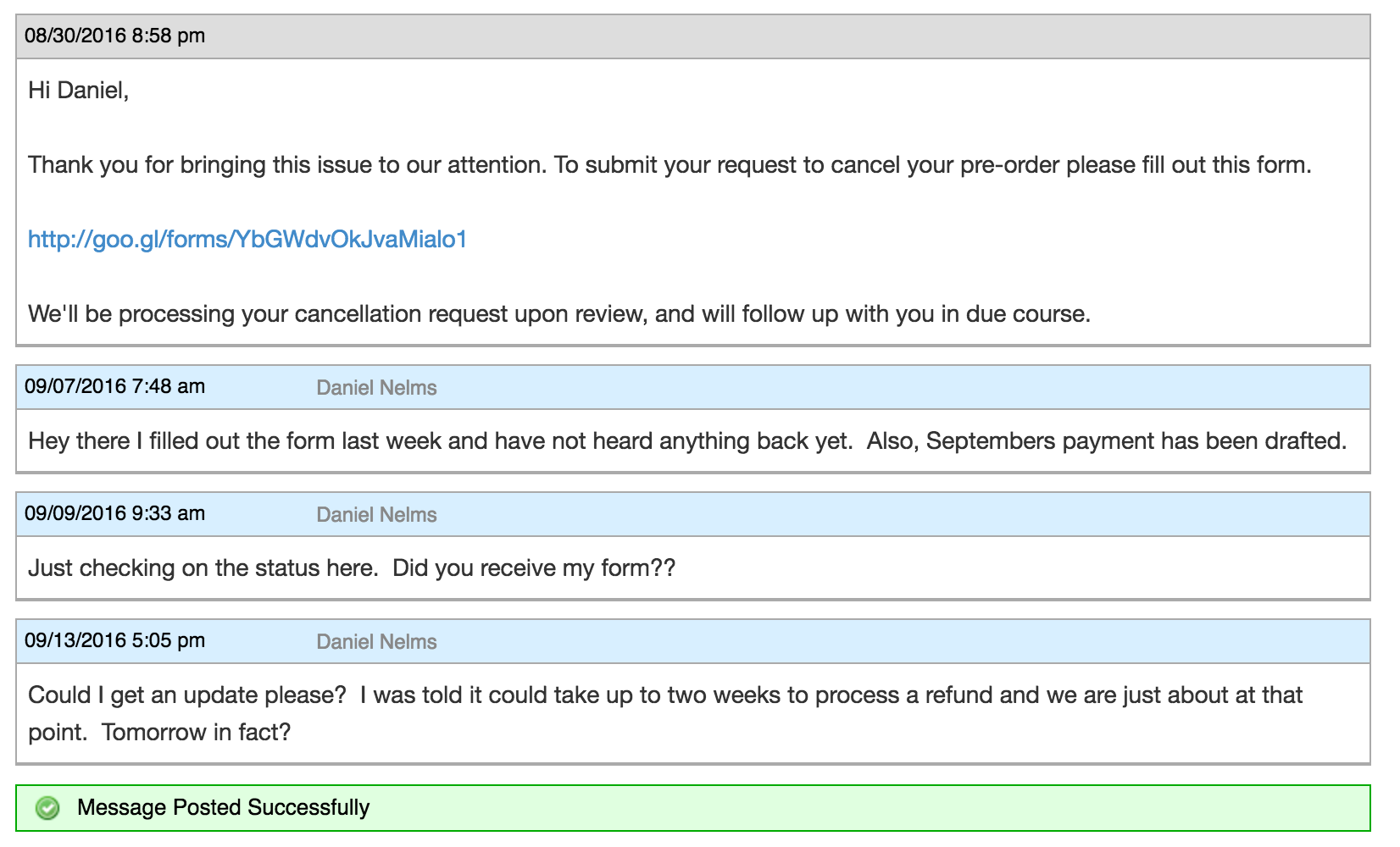Click the 09/07/2016 message blue header bar
Viewport: 1400px width, 847px height.
pyautogui.click(x=693, y=387)
